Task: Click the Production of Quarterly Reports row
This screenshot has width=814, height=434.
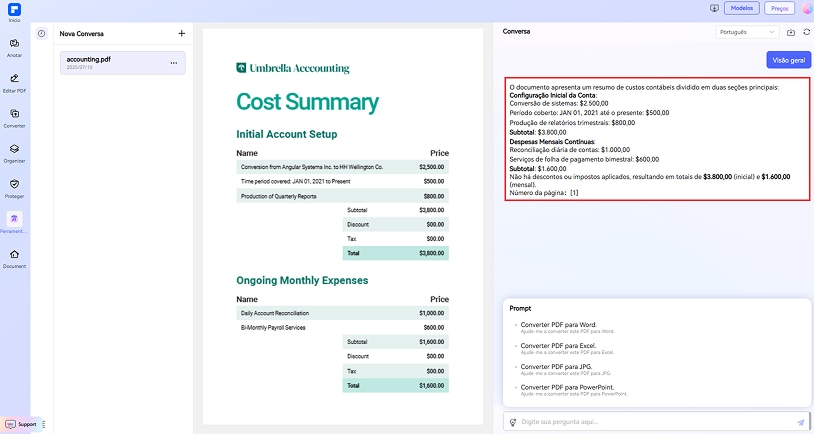Action: coord(343,196)
